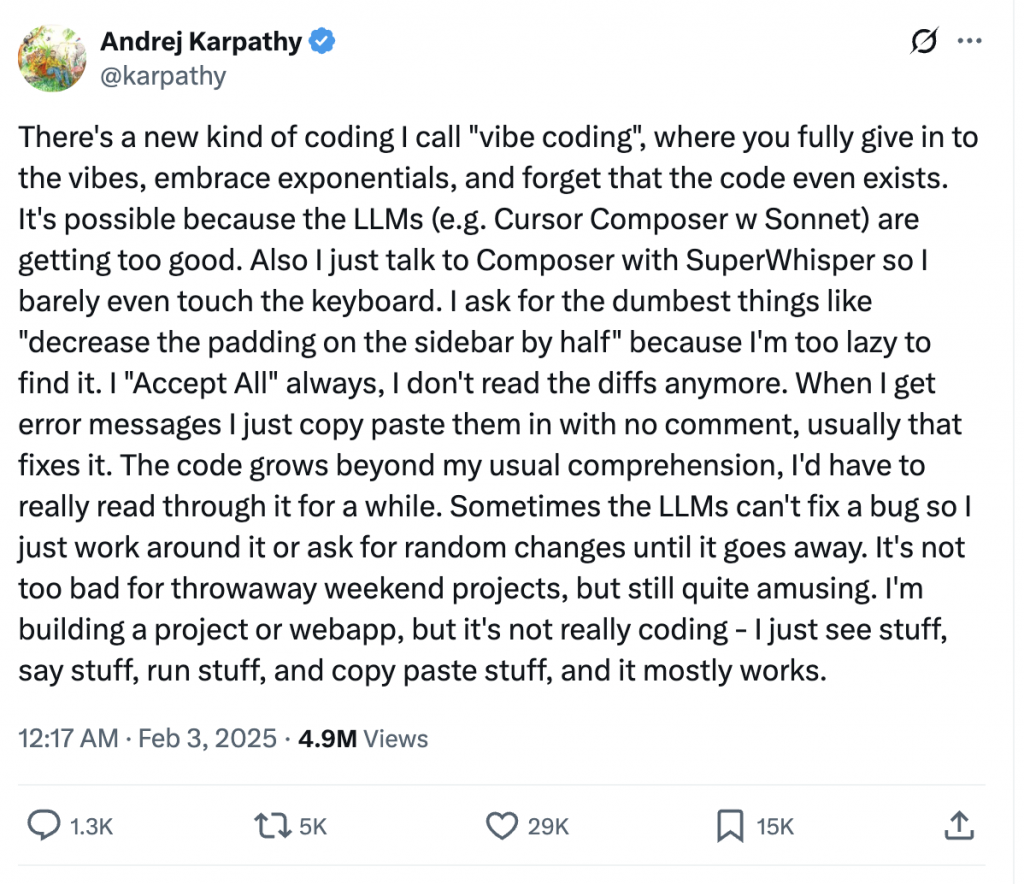The width and height of the screenshot is (1024, 884).
Task: Toggle the heart like icon
Action: pyautogui.click(x=500, y=826)
